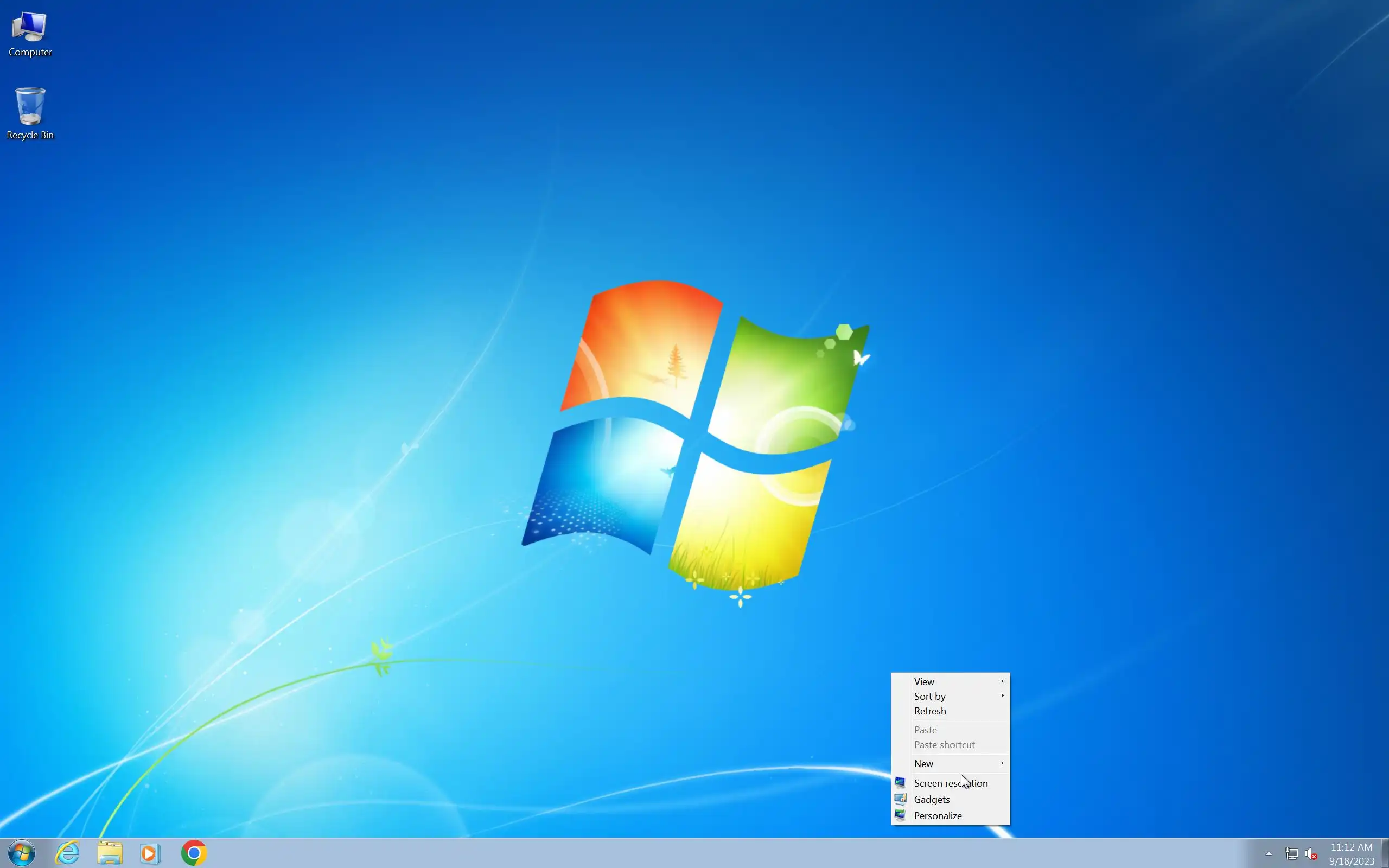Open Windows Explorer folder on taskbar

click(x=110, y=853)
